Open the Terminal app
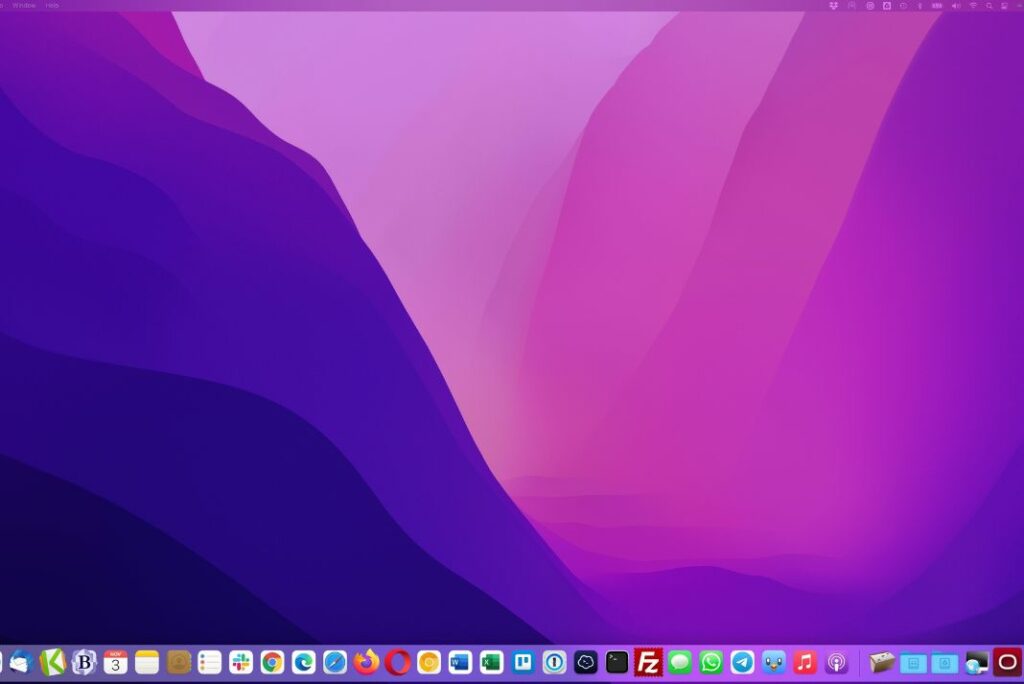 tap(617, 662)
